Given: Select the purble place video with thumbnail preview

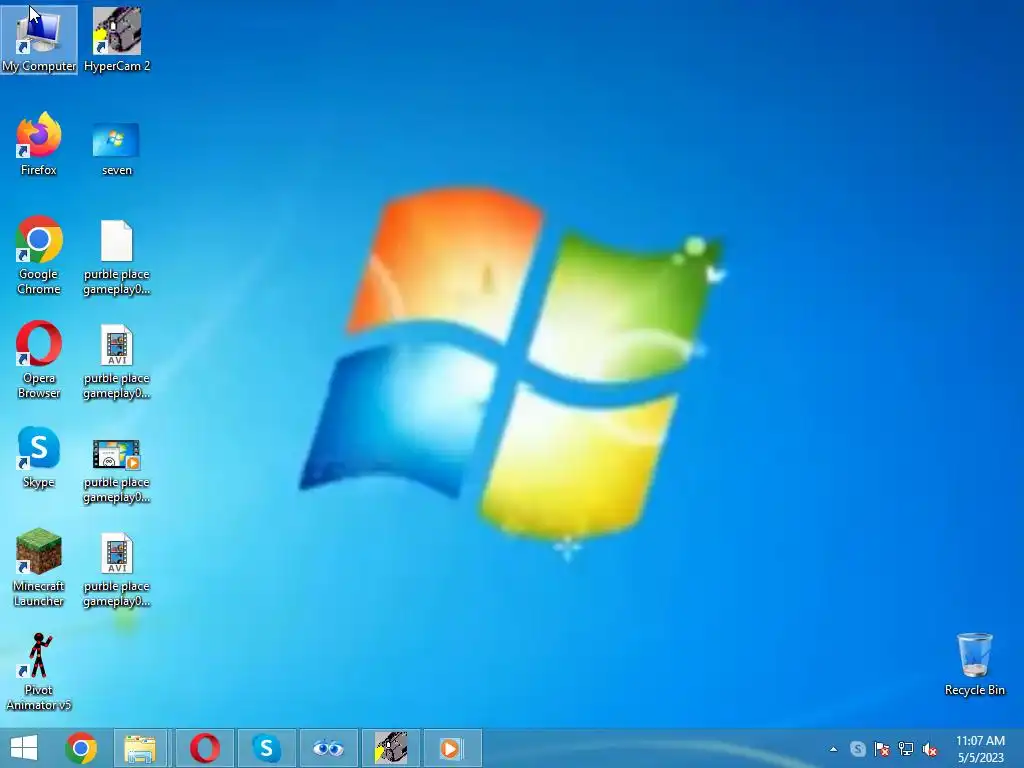Looking at the screenshot, I should (x=117, y=470).
